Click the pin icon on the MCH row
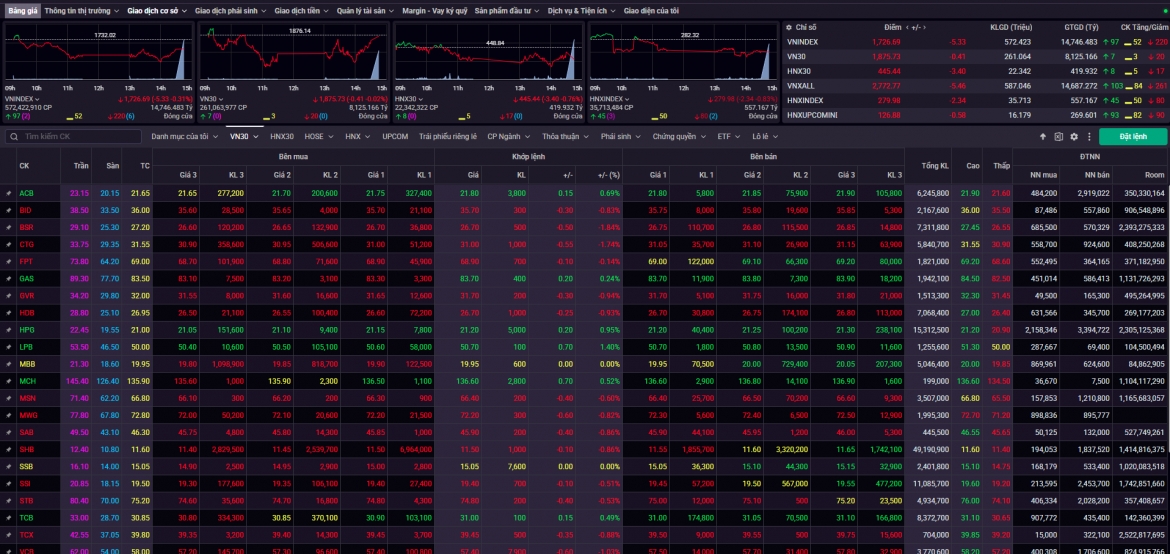 [9, 381]
